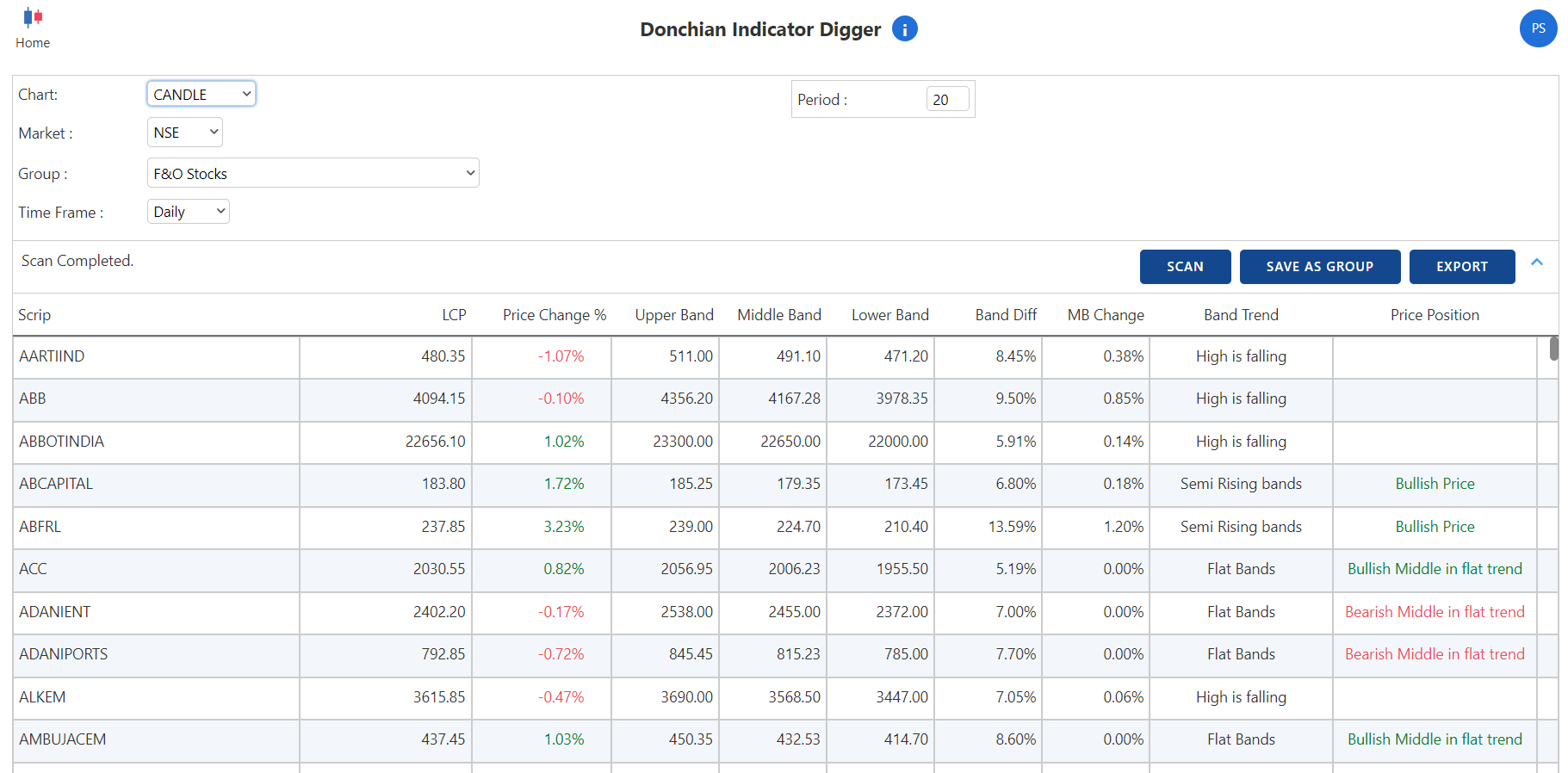This screenshot has width=1568, height=773.
Task: Click the table vertical scrollbar thumb
Action: pos(1554,349)
